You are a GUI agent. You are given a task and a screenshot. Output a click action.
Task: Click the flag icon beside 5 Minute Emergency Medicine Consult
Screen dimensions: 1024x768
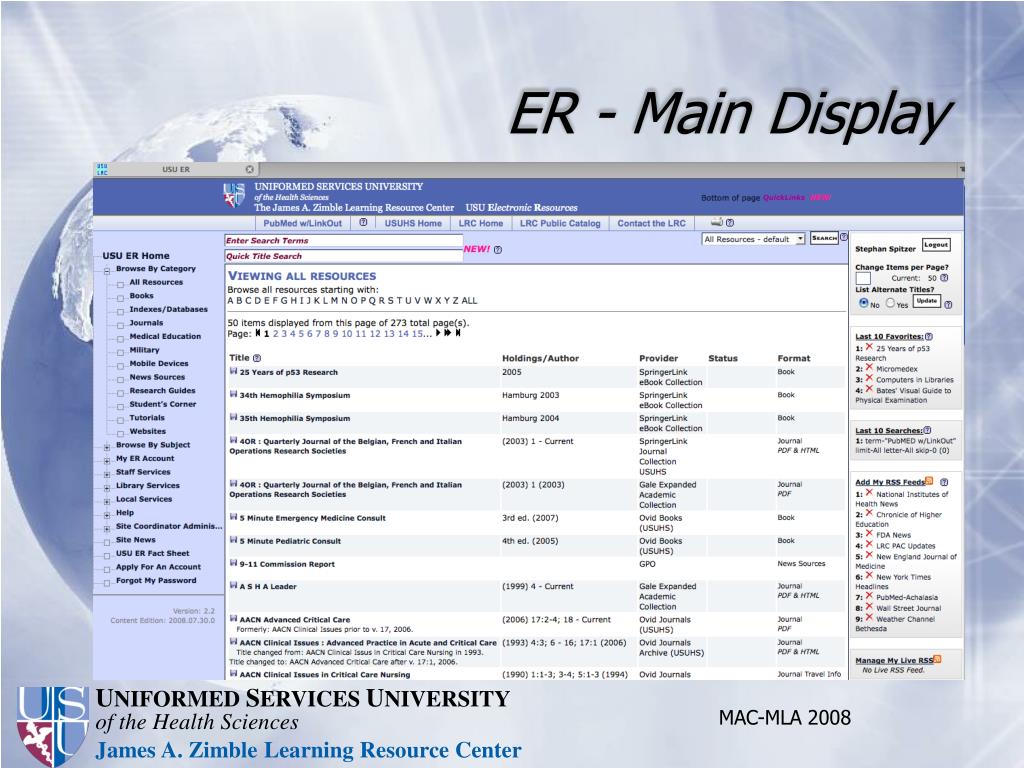233,517
